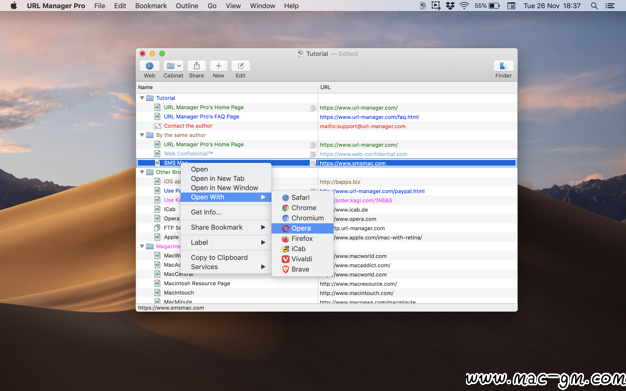Collapse the Magazines folder triangle
This screenshot has width=626, height=391.
pyautogui.click(x=142, y=246)
